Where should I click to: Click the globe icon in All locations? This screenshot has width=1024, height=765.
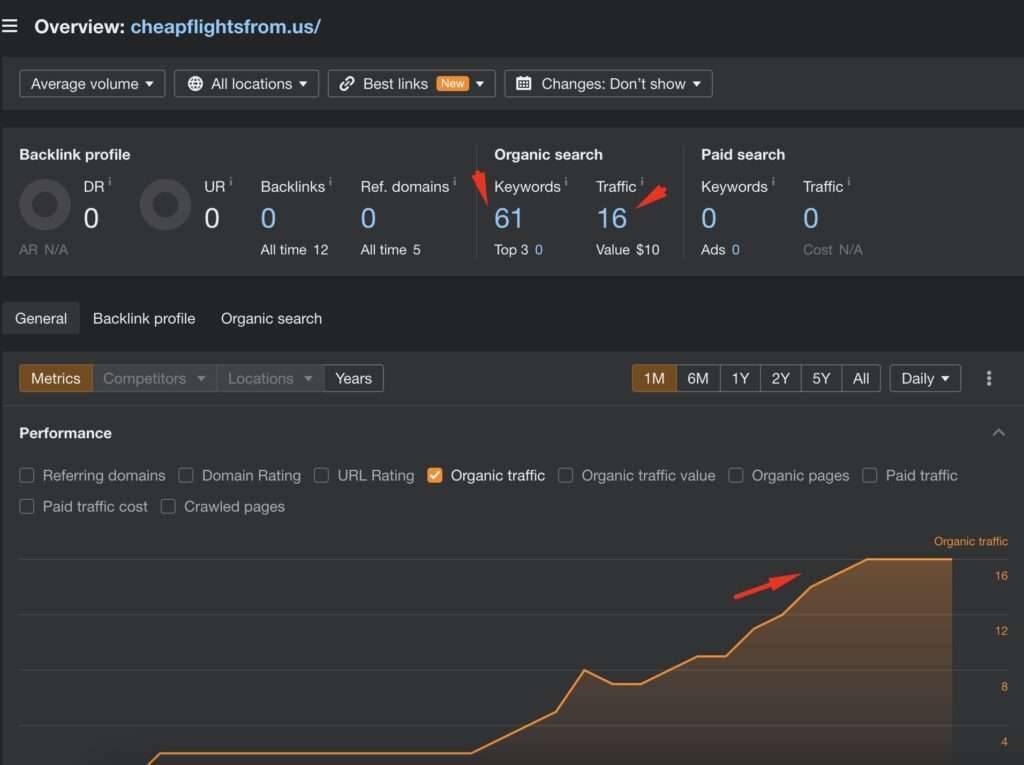[x=195, y=84]
